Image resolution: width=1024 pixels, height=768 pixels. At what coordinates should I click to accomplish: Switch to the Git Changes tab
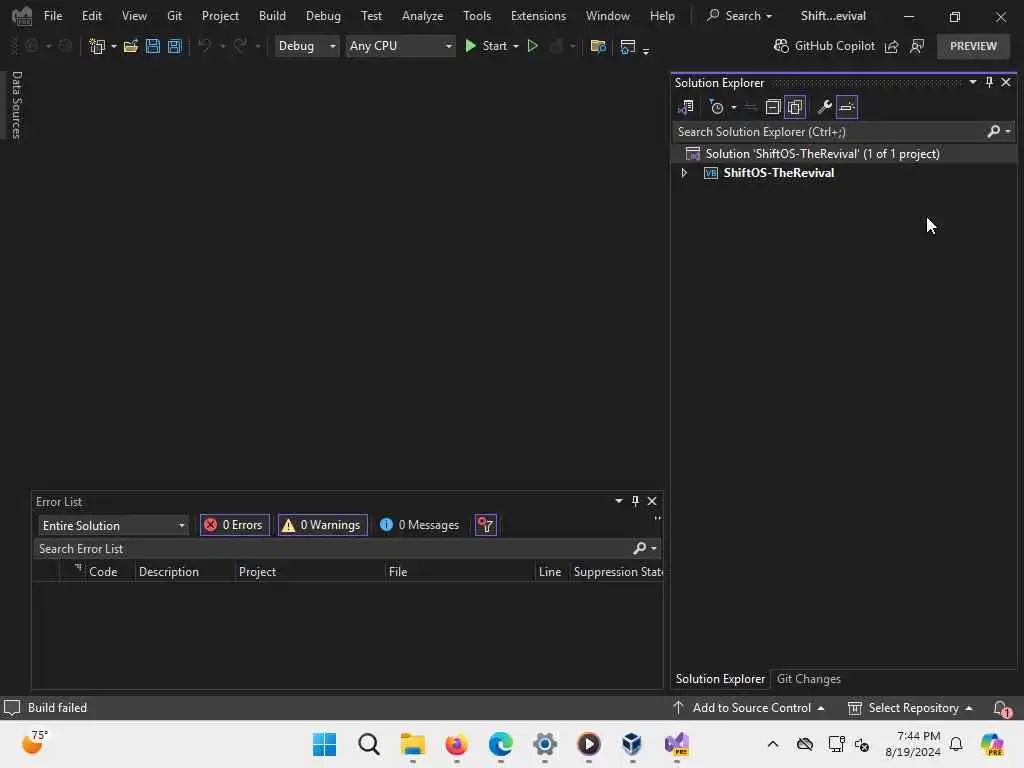[808, 679]
